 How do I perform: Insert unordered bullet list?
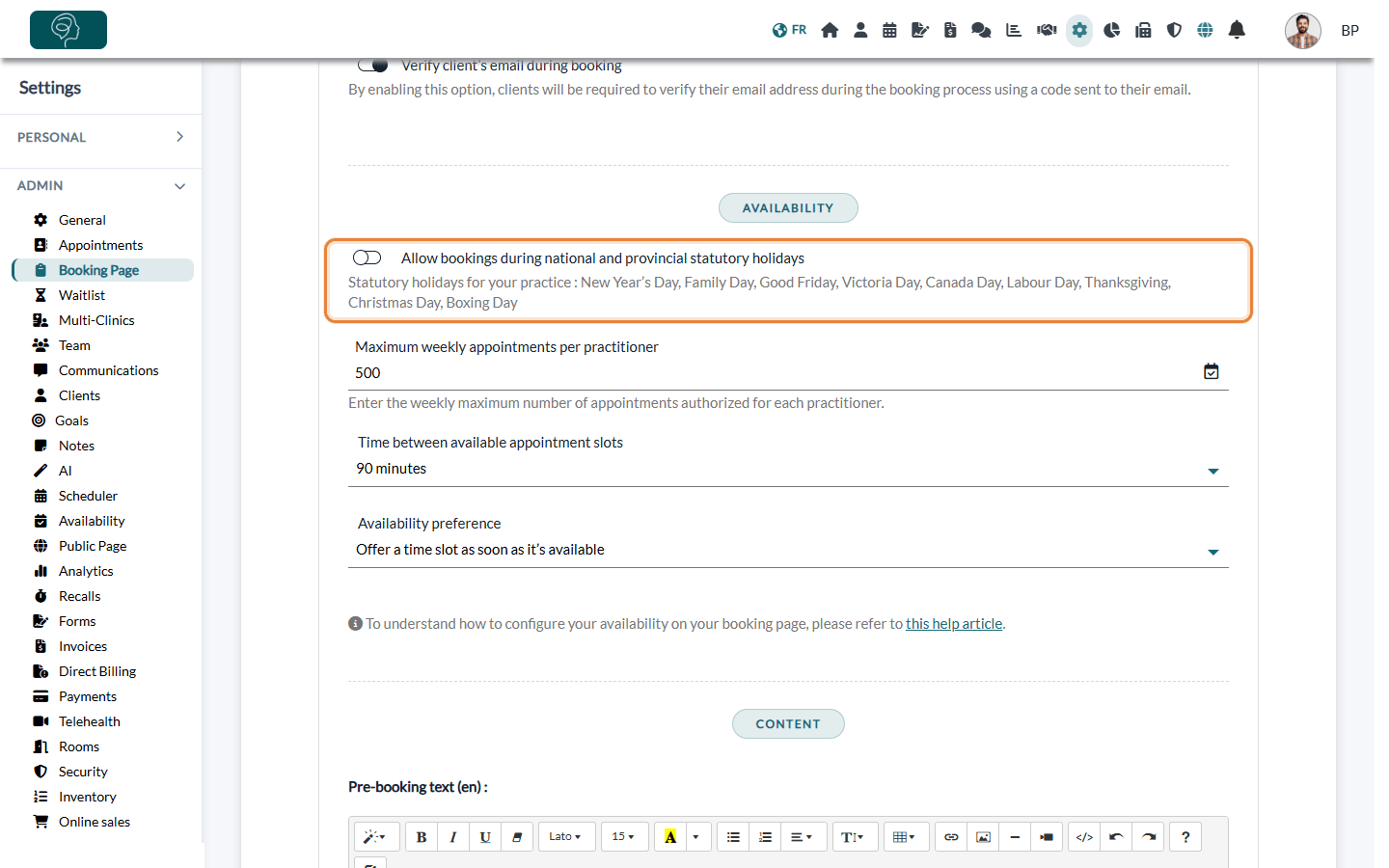tap(733, 837)
